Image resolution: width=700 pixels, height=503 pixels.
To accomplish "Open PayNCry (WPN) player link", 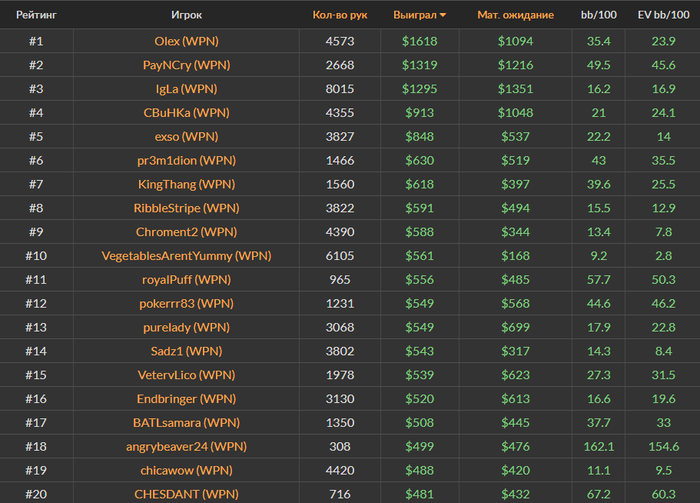I will (x=186, y=65).
